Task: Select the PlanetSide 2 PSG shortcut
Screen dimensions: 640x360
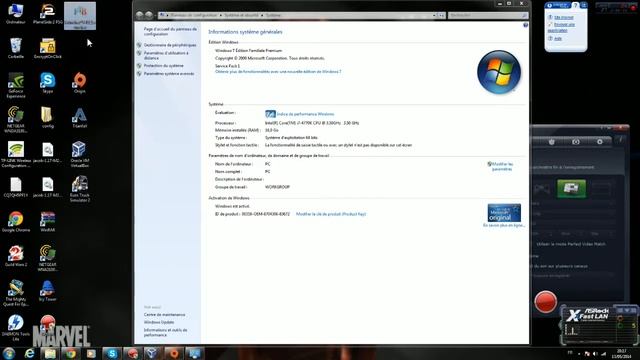Action: pyautogui.click(x=48, y=13)
